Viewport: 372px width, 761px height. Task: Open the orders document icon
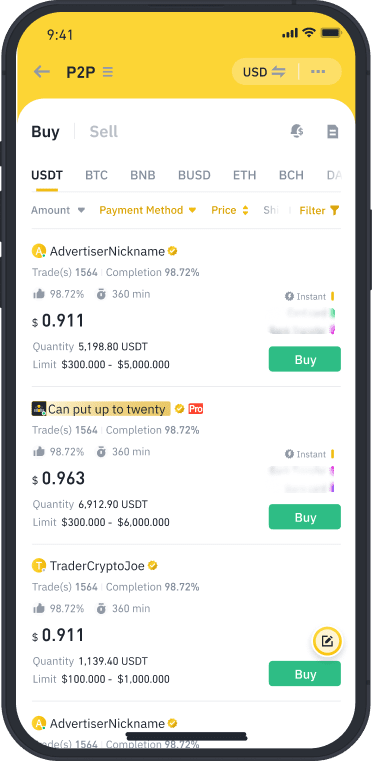(x=333, y=132)
